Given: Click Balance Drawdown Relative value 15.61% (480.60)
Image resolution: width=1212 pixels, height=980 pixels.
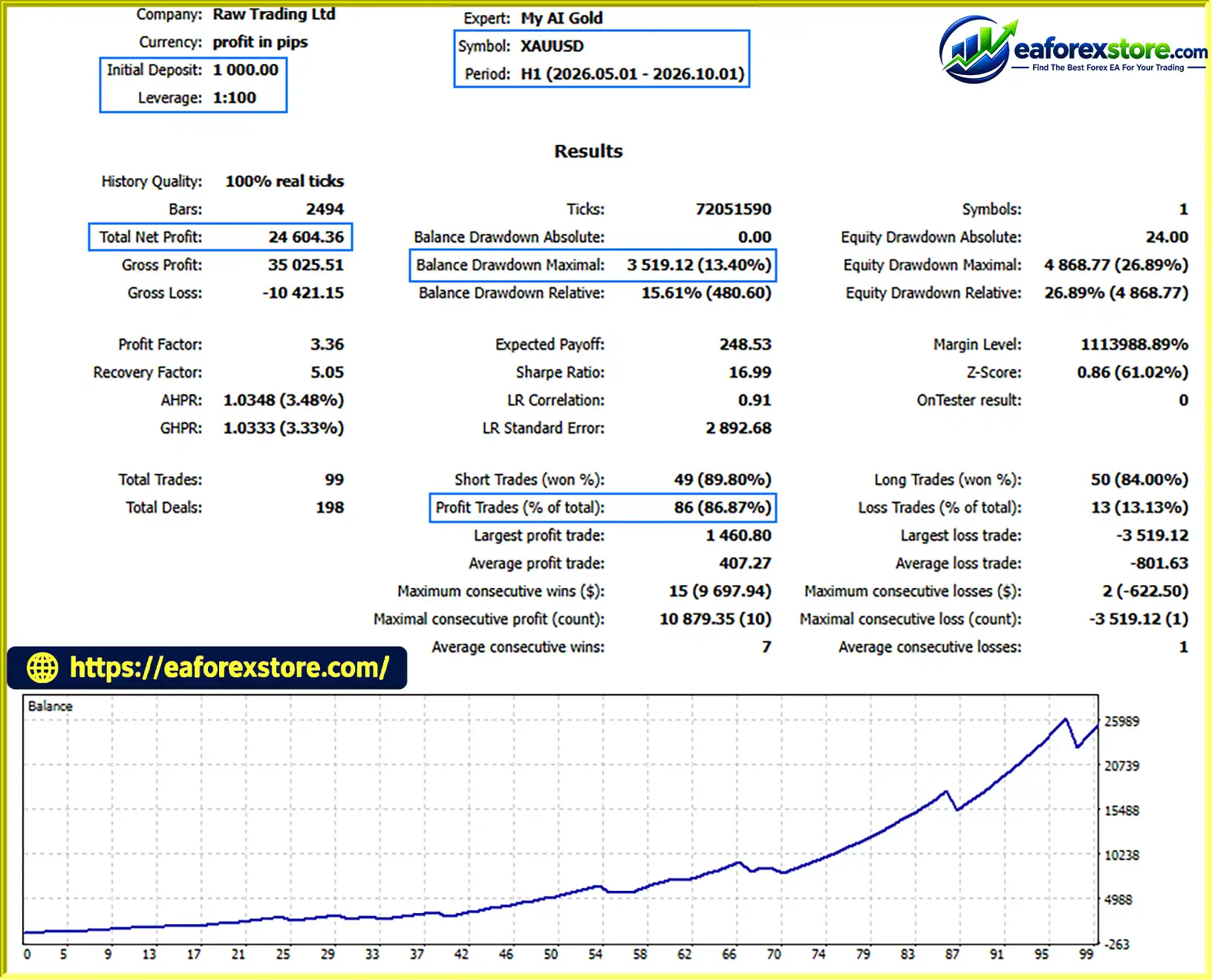Looking at the screenshot, I should point(706,293).
